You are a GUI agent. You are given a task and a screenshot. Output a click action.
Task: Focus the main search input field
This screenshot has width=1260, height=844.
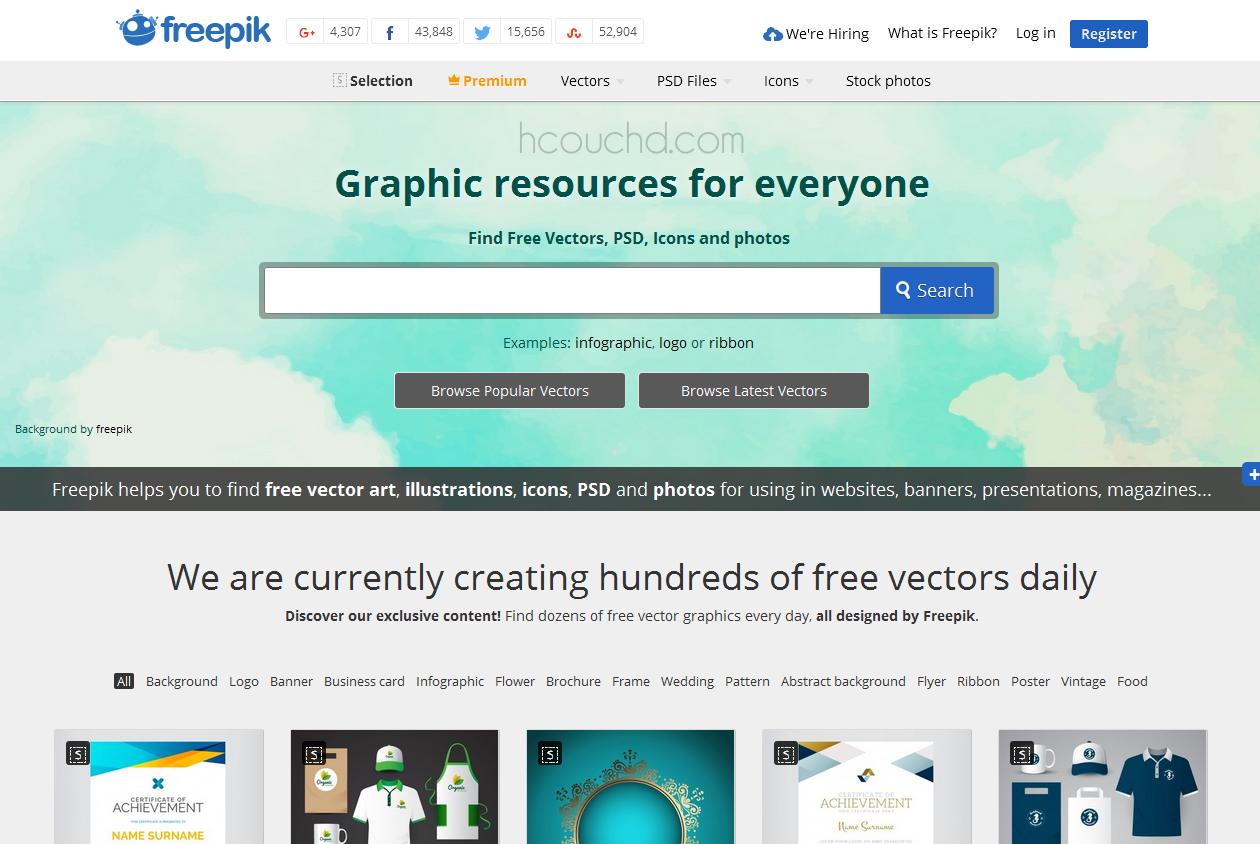tap(572, 290)
